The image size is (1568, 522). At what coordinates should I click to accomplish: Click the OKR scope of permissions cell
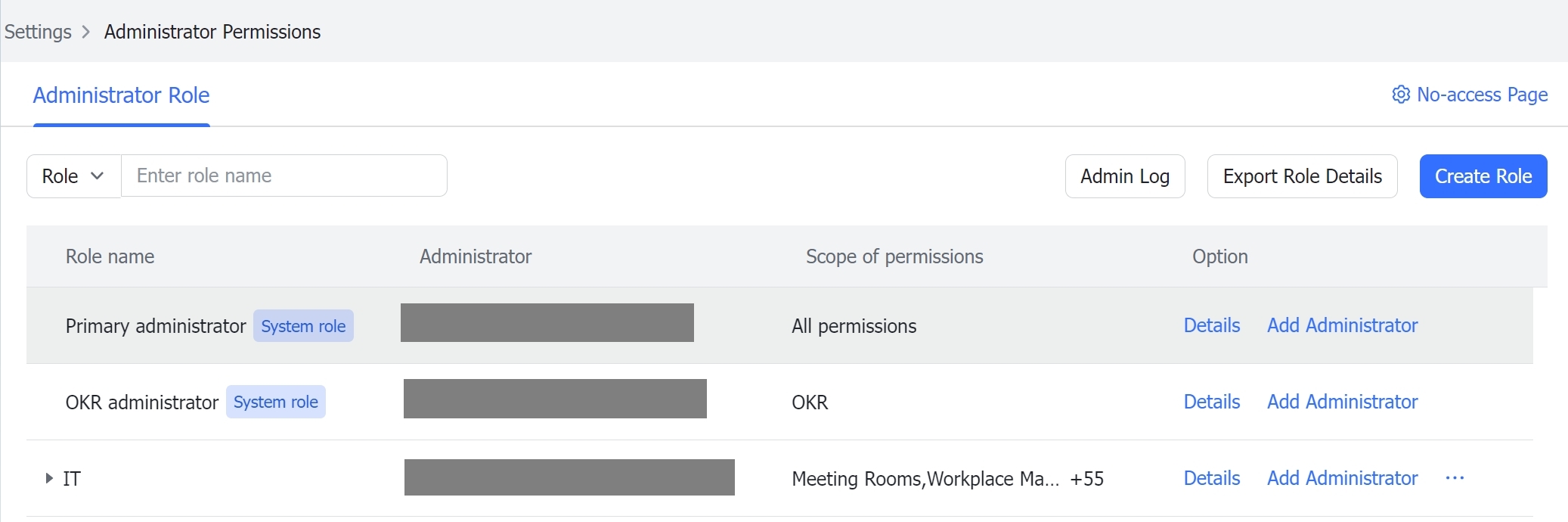coord(810,402)
